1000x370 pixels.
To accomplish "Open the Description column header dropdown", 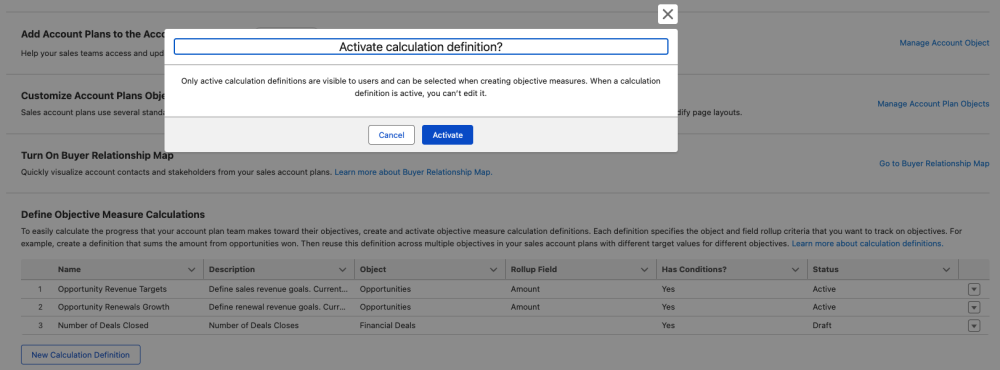I will click(342, 270).
